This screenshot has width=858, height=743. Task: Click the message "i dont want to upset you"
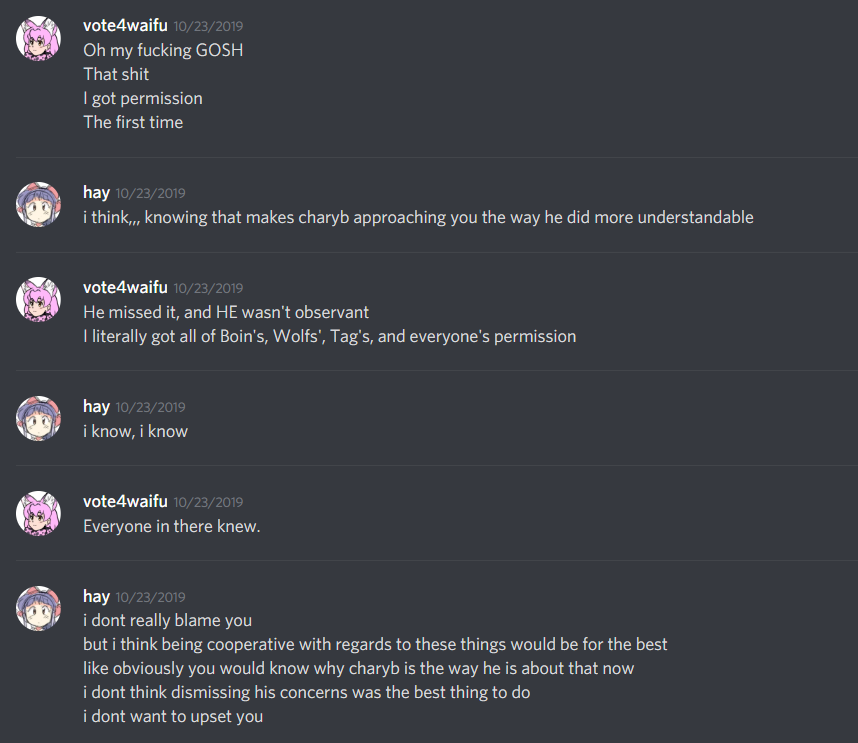173,716
